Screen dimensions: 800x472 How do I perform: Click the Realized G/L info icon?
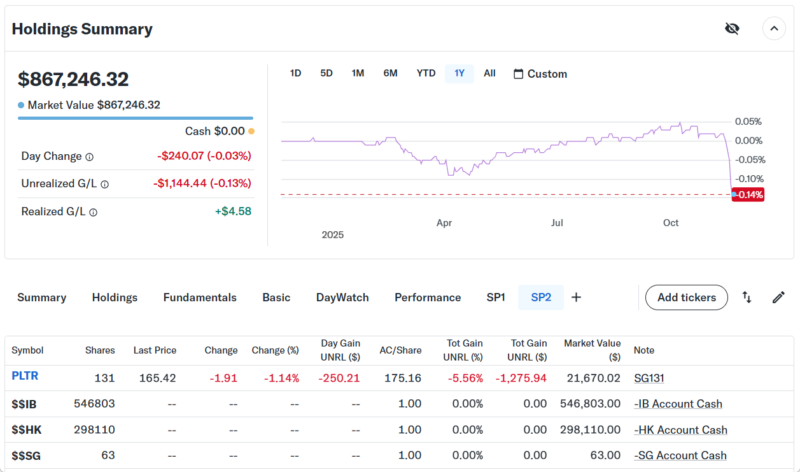click(x=94, y=212)
